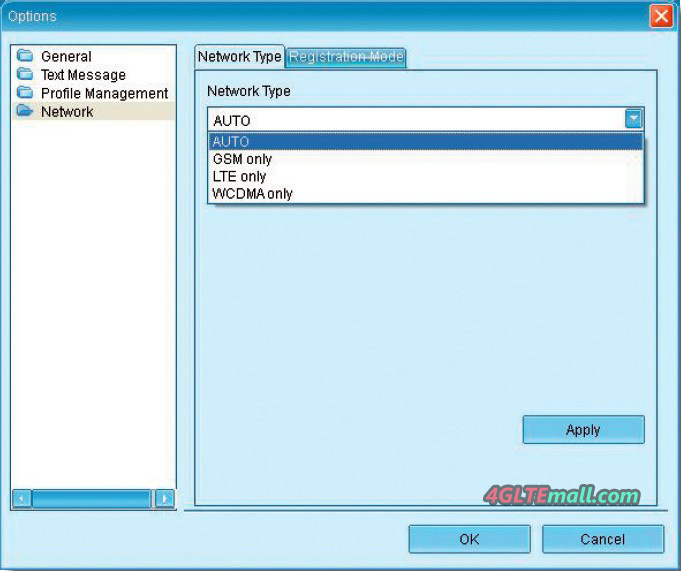
Task: Go to Profile Management section
Action: click(x=104, y=93)
